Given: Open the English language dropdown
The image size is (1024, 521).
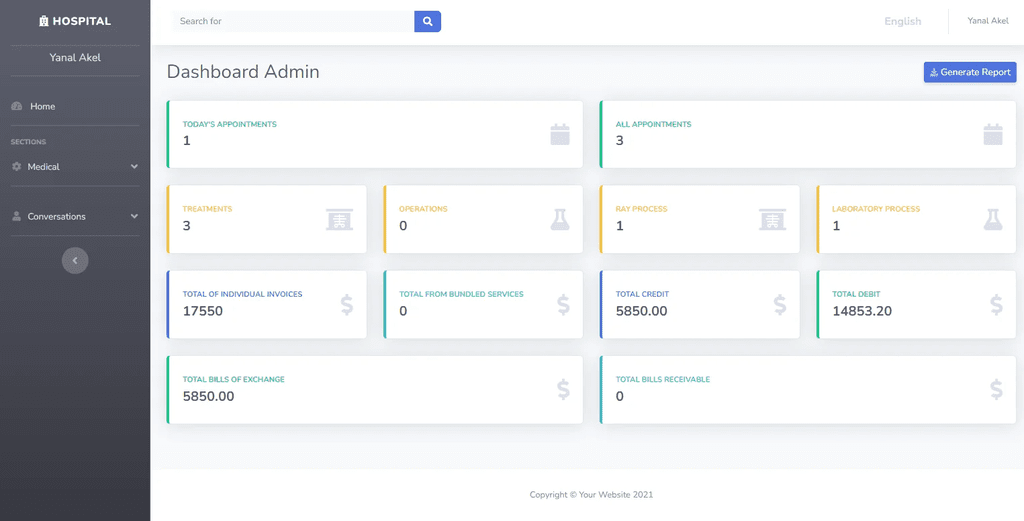Looking at the screenshot, I should coord(903,22).
